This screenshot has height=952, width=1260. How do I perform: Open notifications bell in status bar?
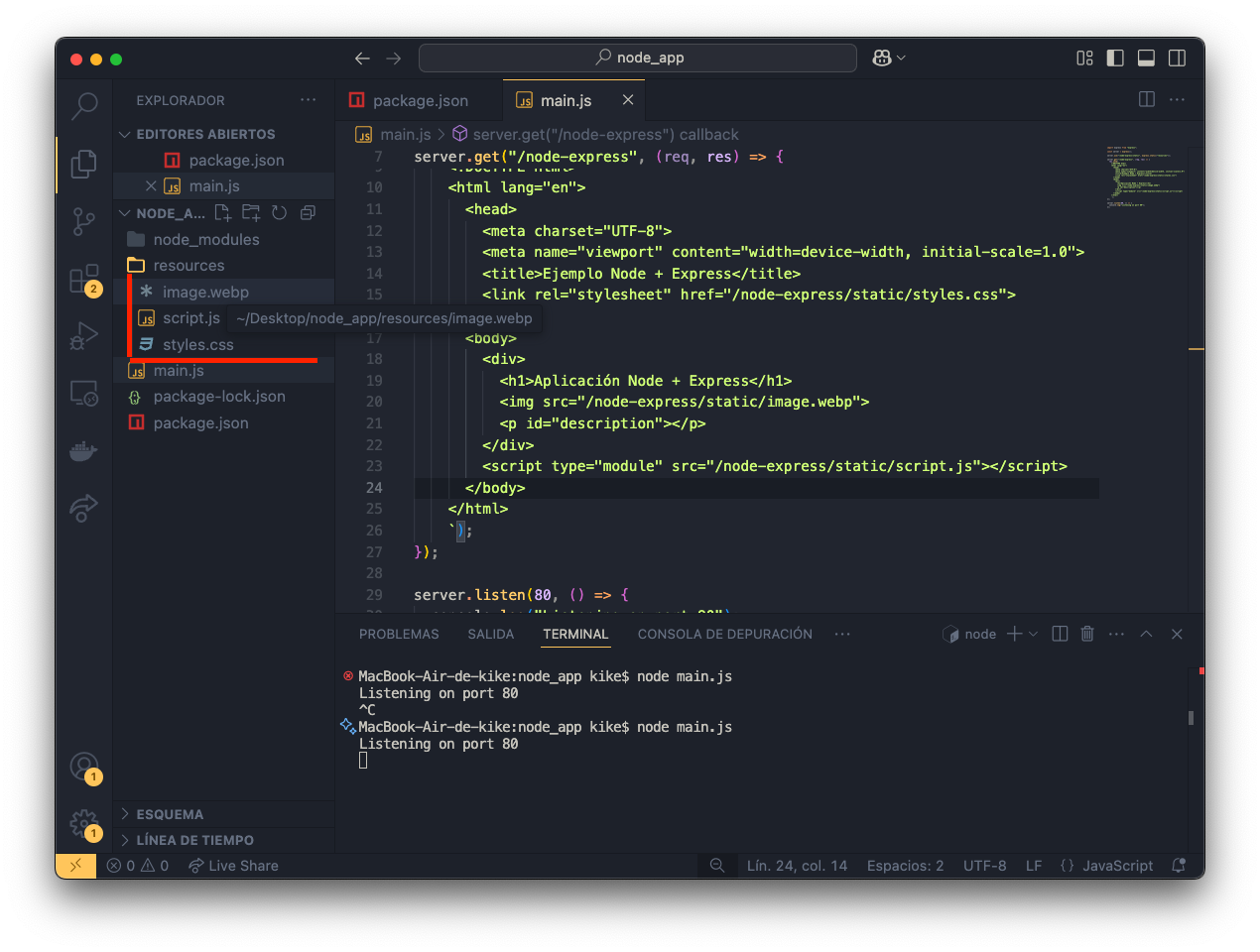(x=1179, y=866)
